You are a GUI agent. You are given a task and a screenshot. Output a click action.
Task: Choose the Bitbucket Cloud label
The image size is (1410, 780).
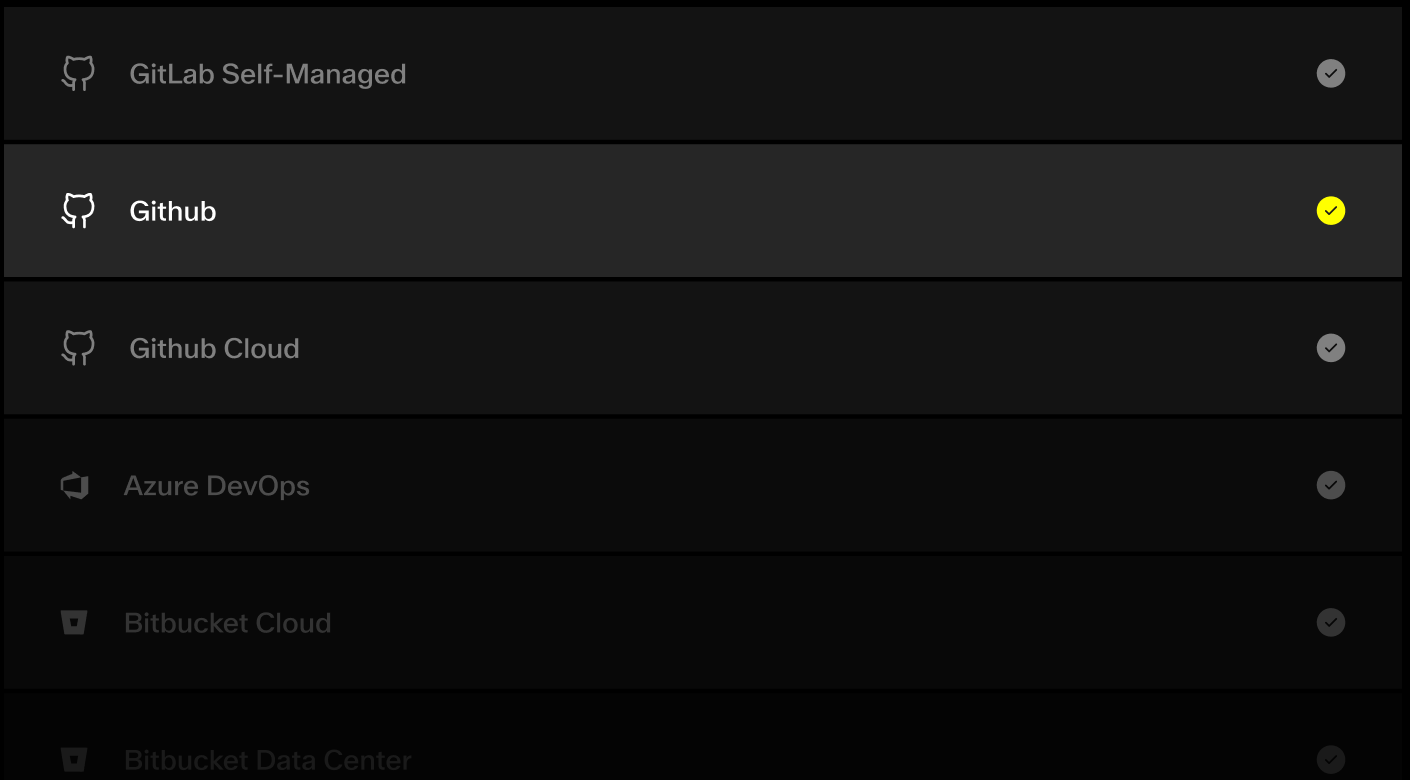coord(227,623)
